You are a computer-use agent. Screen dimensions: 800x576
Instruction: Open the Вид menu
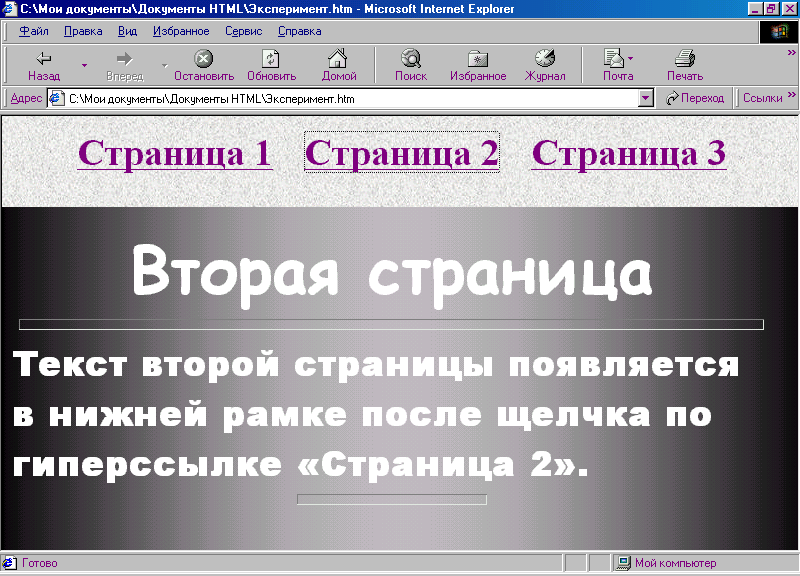127,31
